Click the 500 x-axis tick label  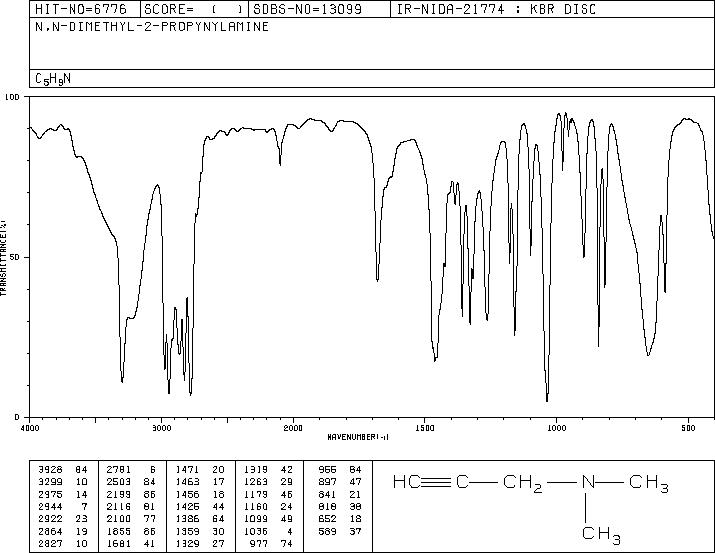pos(688,428)
